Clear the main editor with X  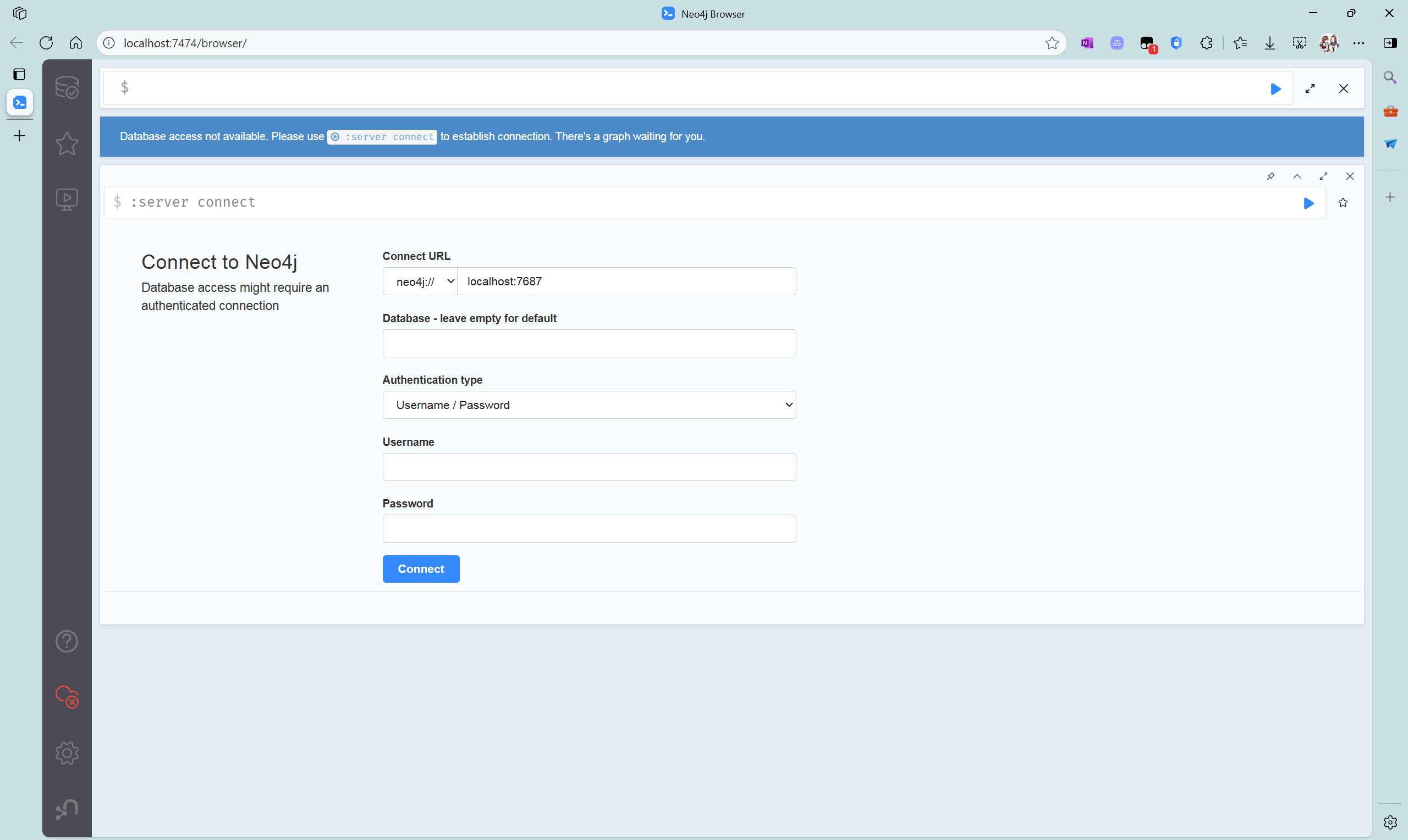pos(1344,89)
